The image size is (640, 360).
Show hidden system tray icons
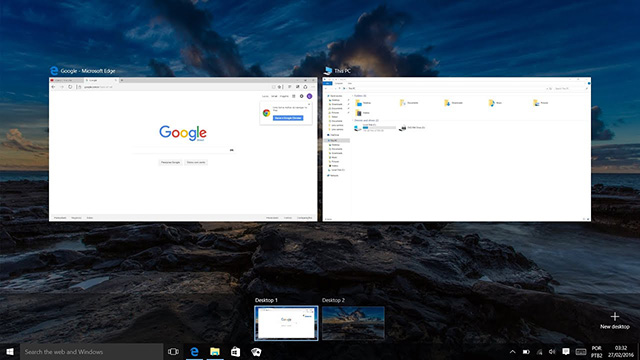513,351
